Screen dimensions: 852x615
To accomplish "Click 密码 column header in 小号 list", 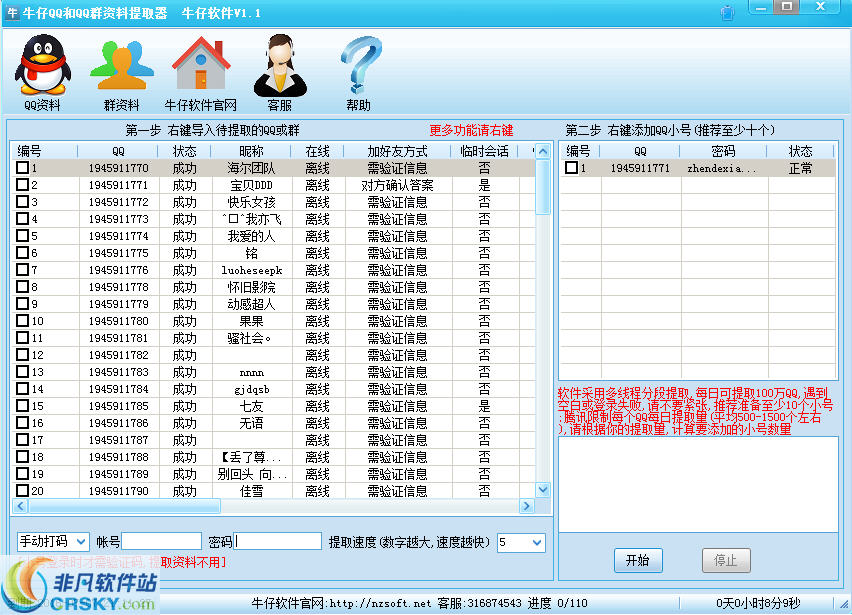I will (723, 151).
